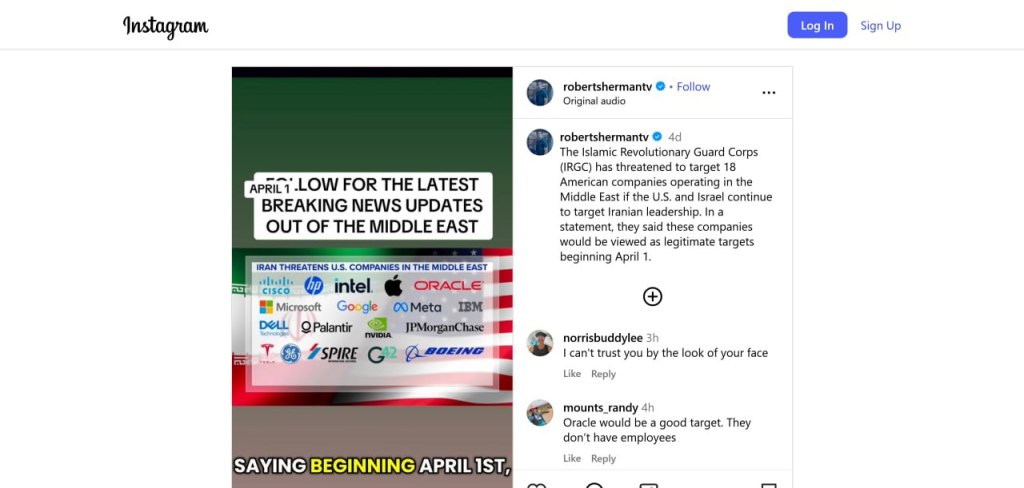This screenshot has height=488, width=1024.
Task: View norrisbuddylee's profile picture
Action: 540,343
